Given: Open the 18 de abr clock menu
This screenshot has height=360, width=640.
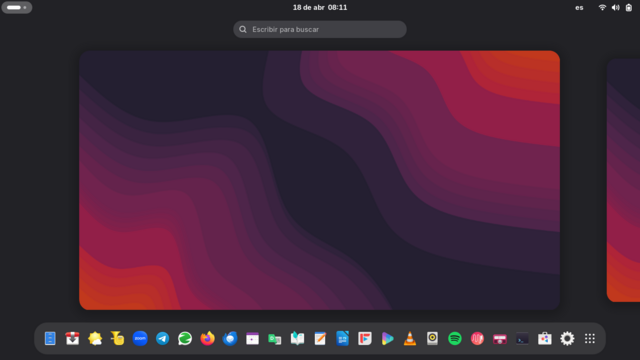Looking at the screenshot, I should [x=320, y=7].
